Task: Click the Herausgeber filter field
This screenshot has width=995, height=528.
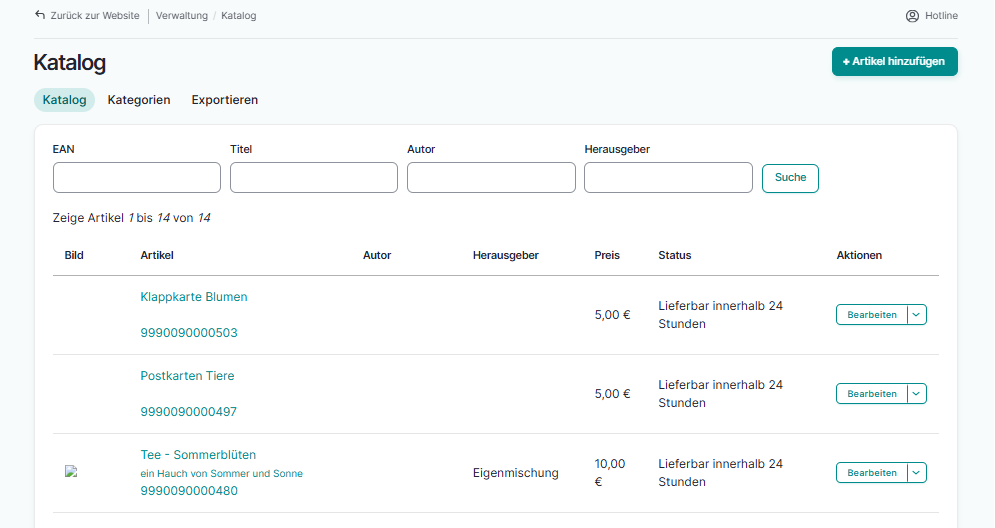Action: pos(668,178)
